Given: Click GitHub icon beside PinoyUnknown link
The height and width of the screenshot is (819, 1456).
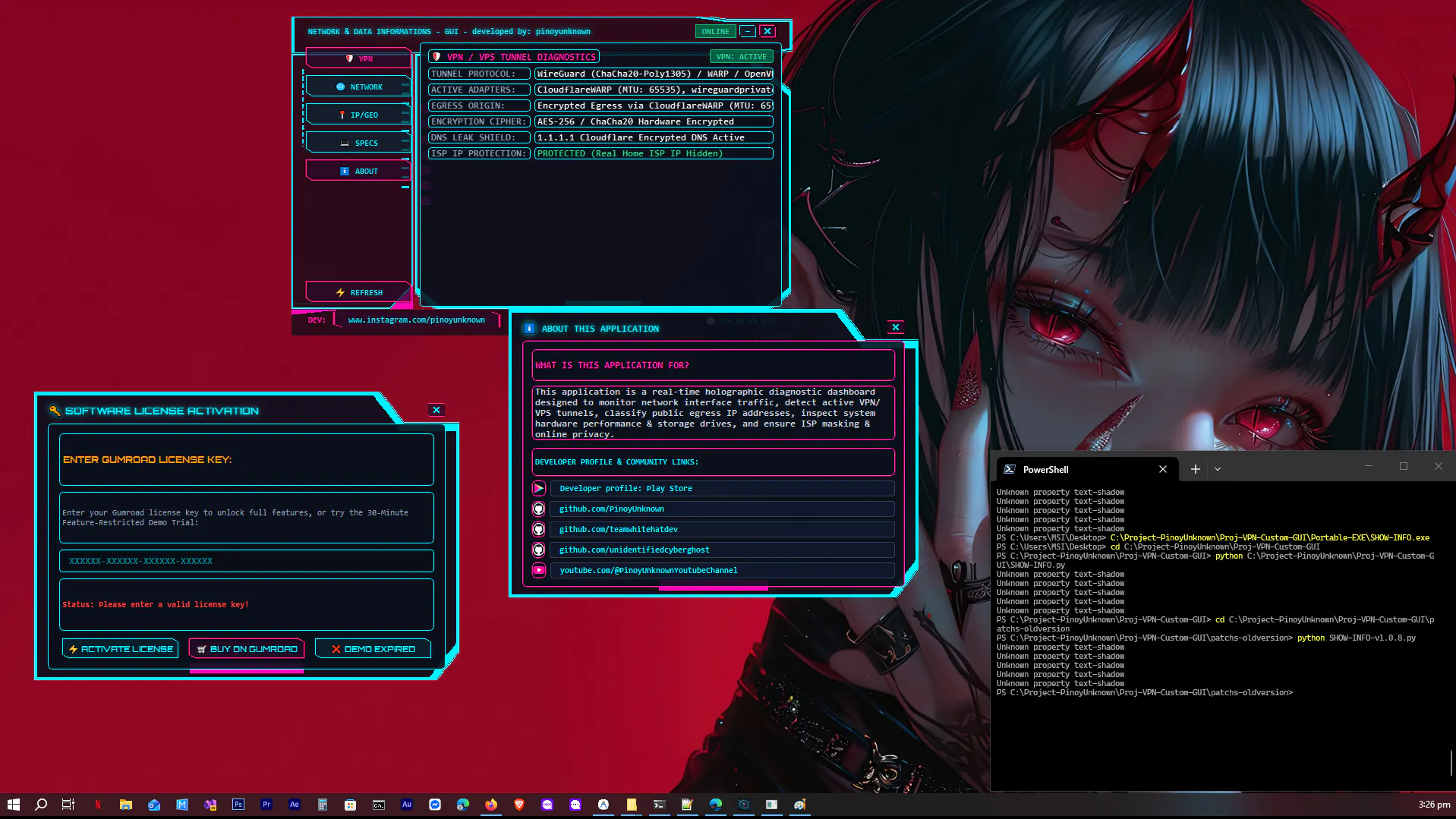Looking at the screenshot, I should point(539,509).
